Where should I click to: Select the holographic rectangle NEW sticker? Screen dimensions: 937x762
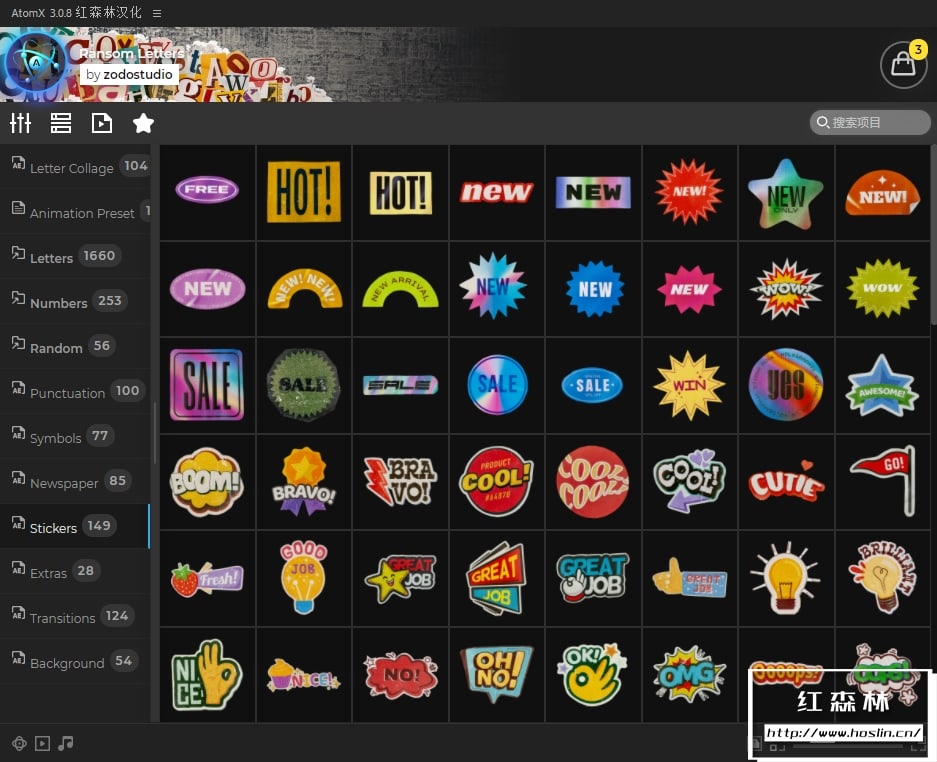(x=593, y=192)
